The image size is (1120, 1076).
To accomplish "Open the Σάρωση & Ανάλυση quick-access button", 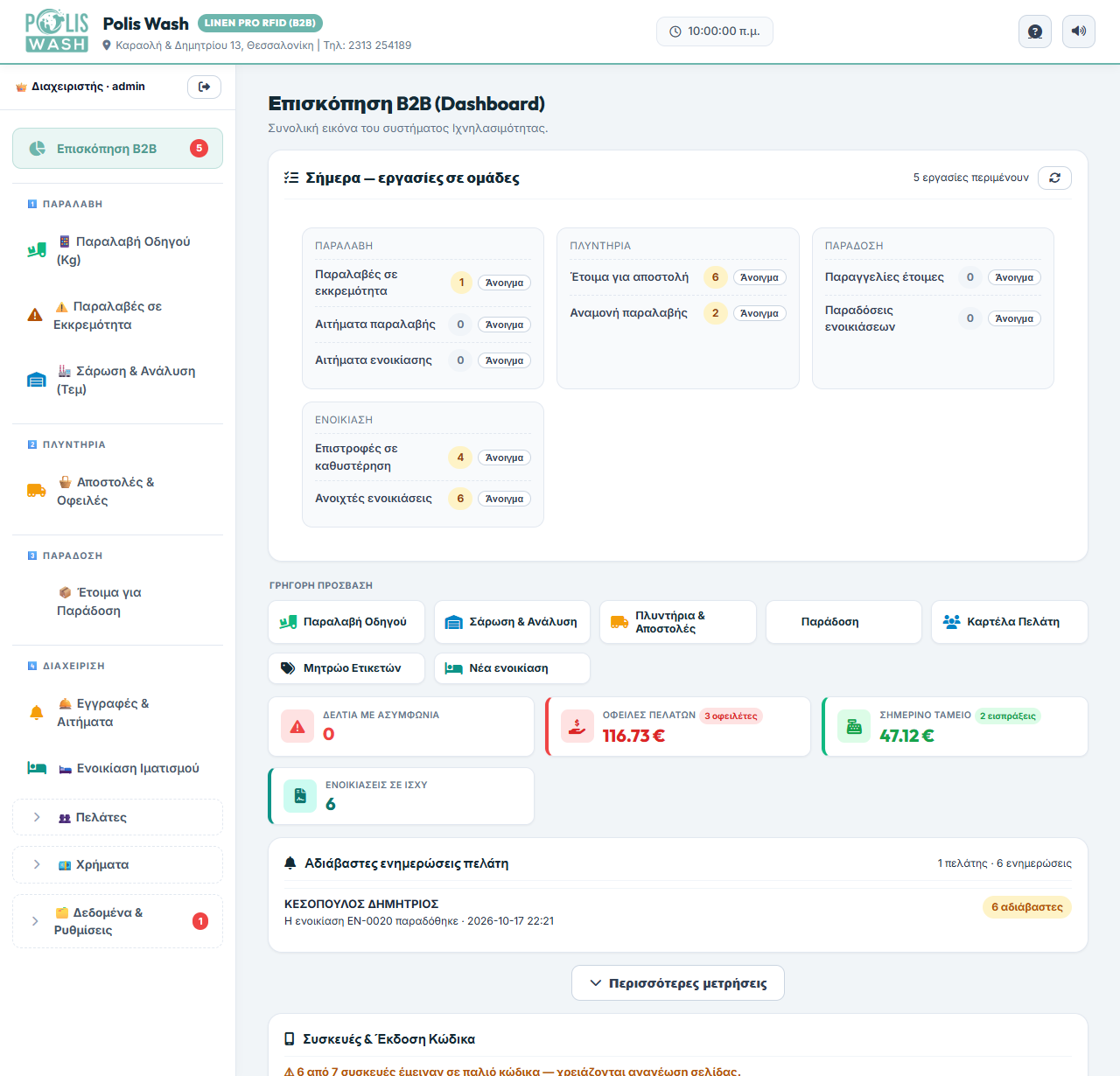I will coord(512,622).
